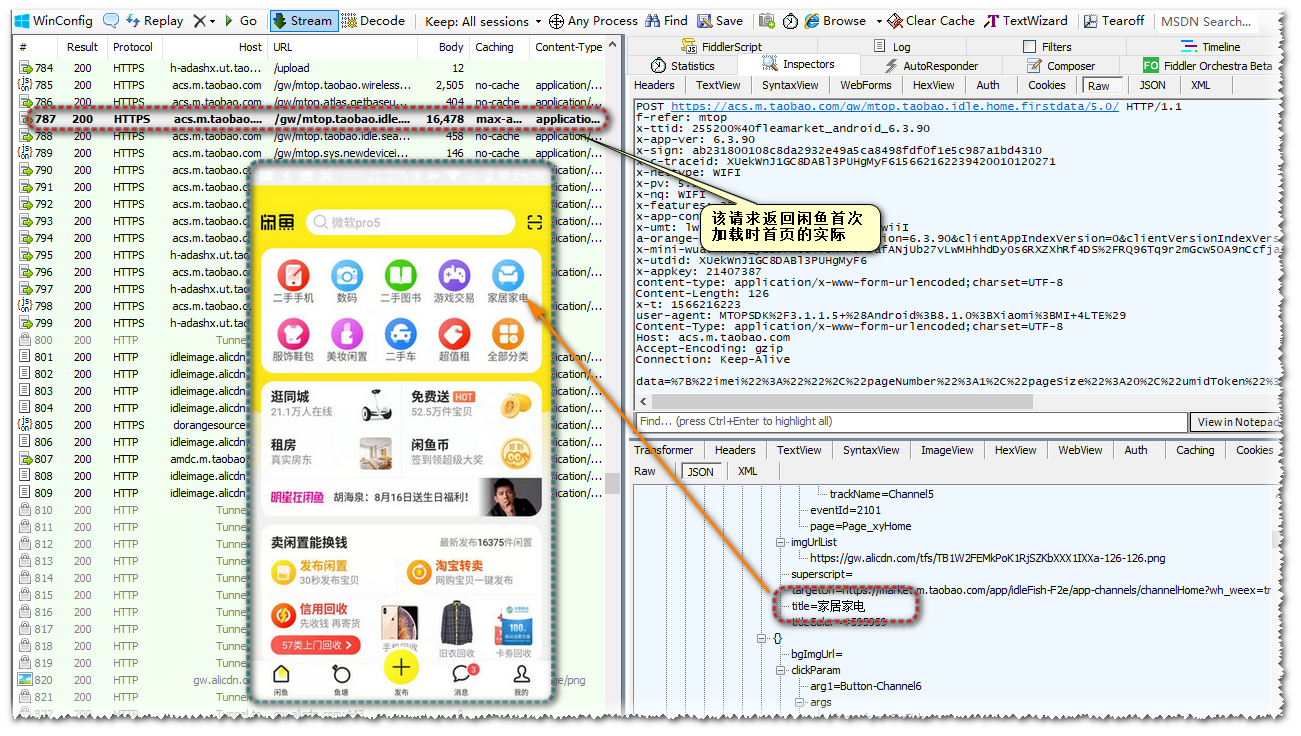Tap the 全部分类 all categories icon

click(x=508, y=333)
